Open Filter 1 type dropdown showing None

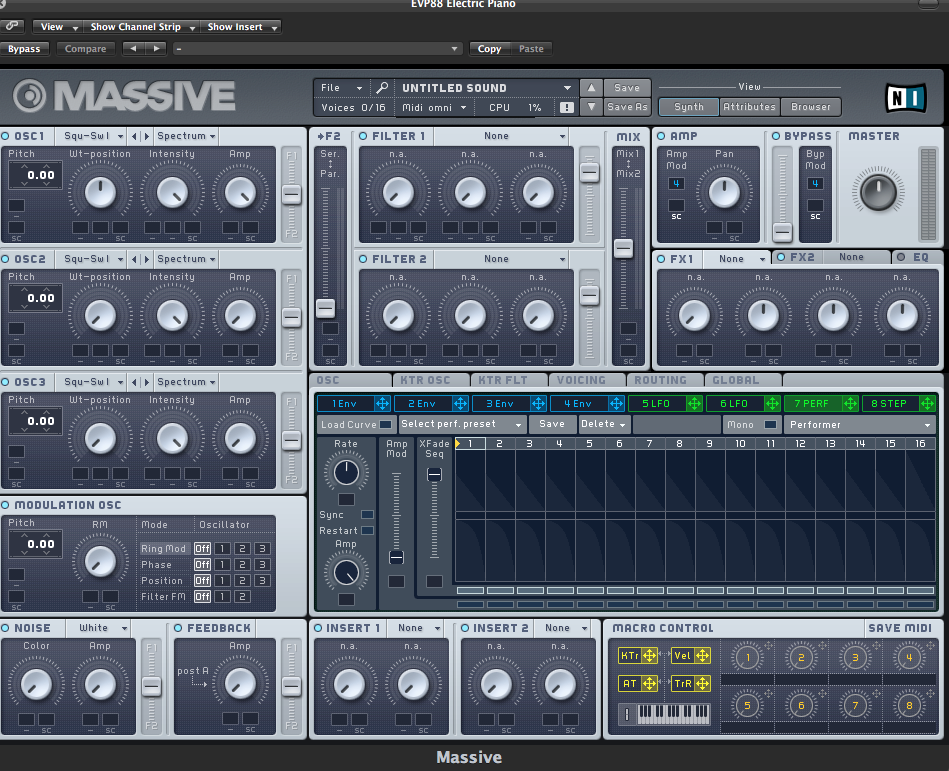(x=501, y=136)
